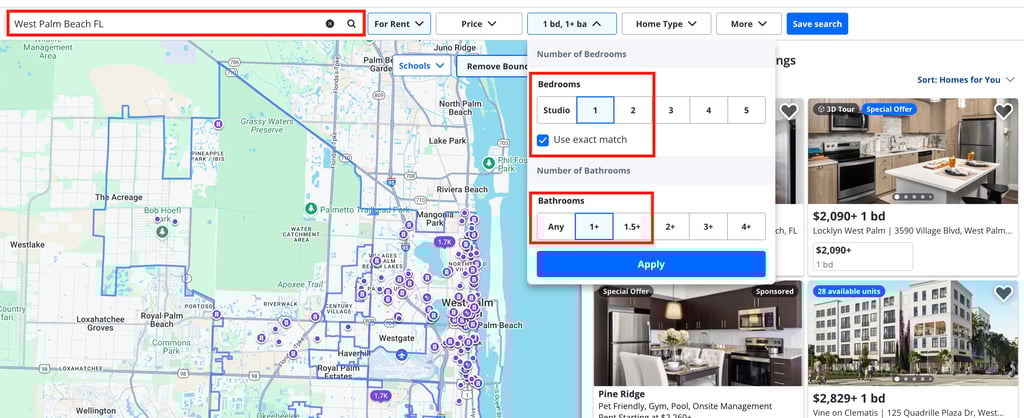Open the Vine on Clematis building photo
The width and height of the screenshot is (1024, 418).
[913, 333]
